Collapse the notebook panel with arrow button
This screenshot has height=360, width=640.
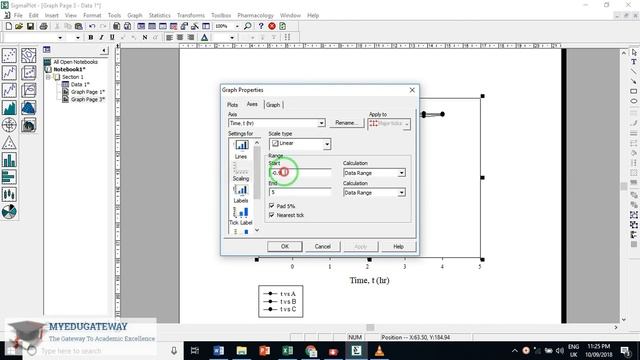[x=104, y=50]
